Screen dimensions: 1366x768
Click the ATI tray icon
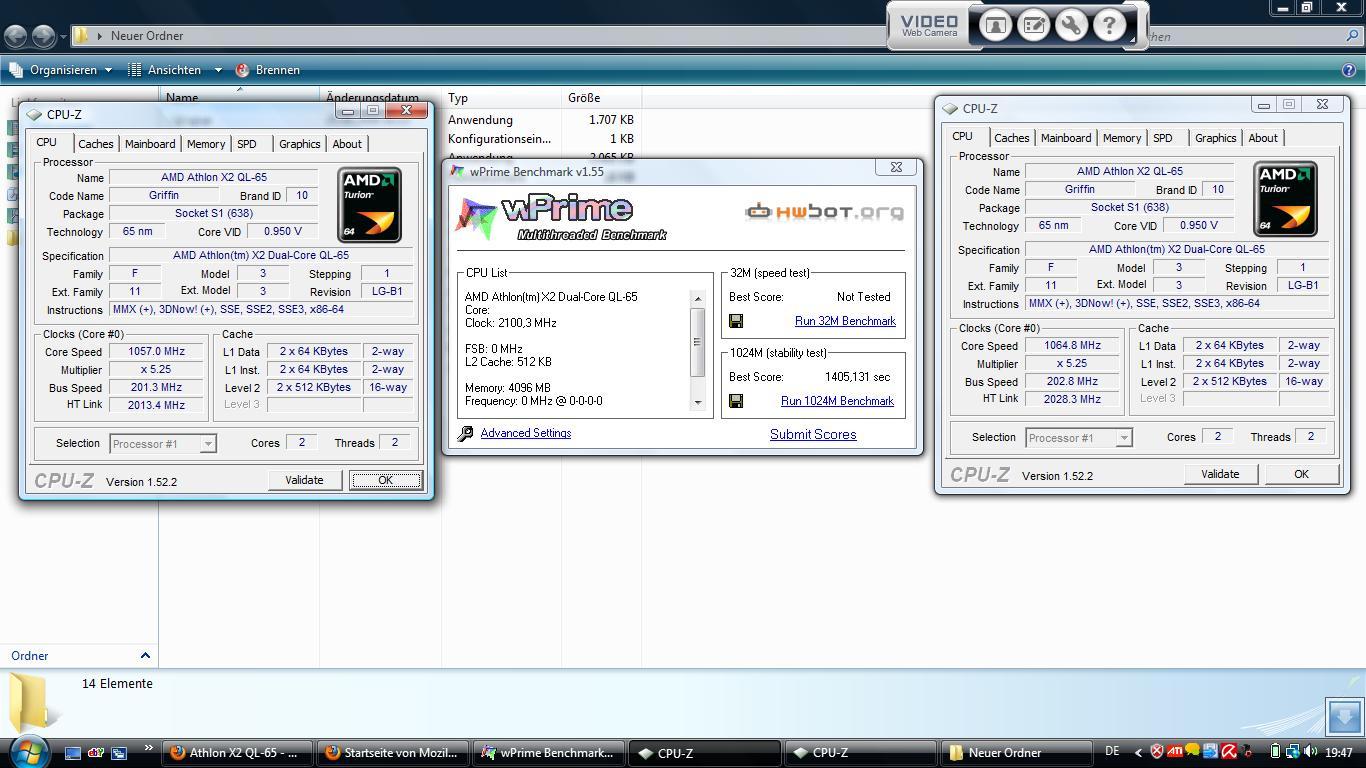tap(1174, 752)
